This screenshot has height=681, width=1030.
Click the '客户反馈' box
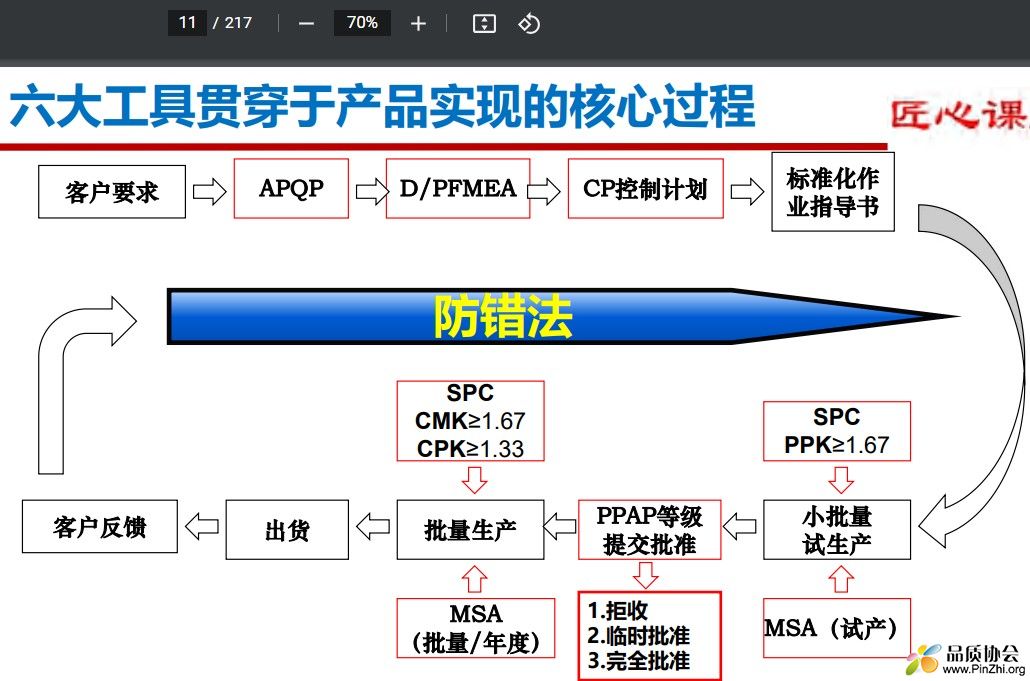click(x=100, y=526)
